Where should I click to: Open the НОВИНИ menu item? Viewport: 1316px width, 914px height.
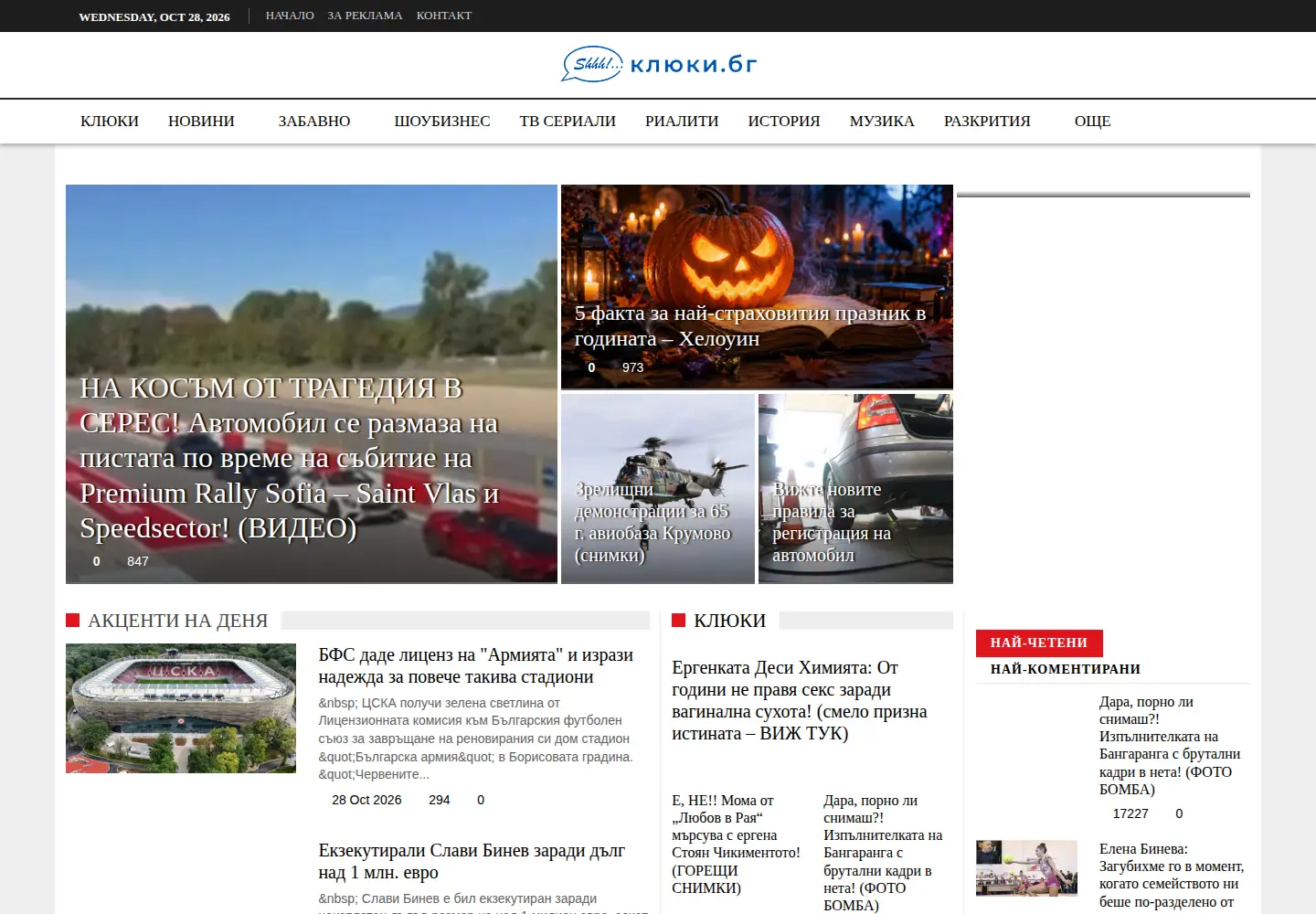pos(201,121)
